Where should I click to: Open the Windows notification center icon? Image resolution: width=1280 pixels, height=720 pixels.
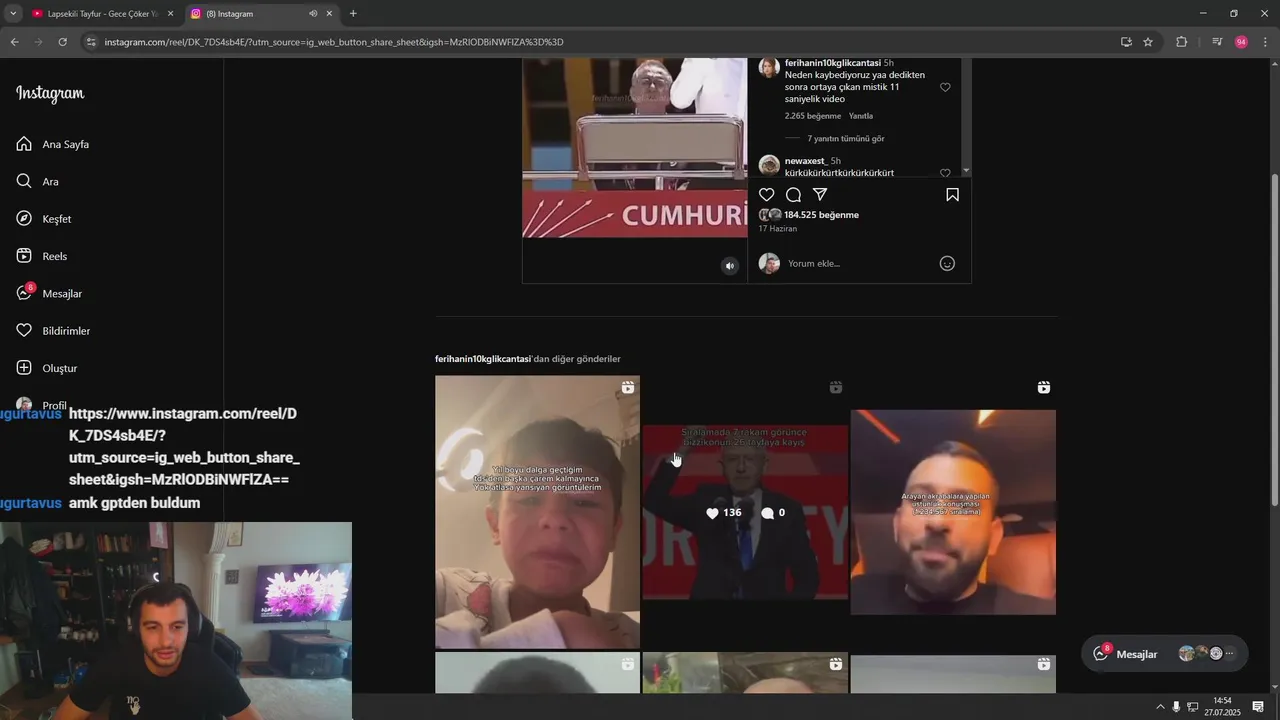(x=1258, y=707)
